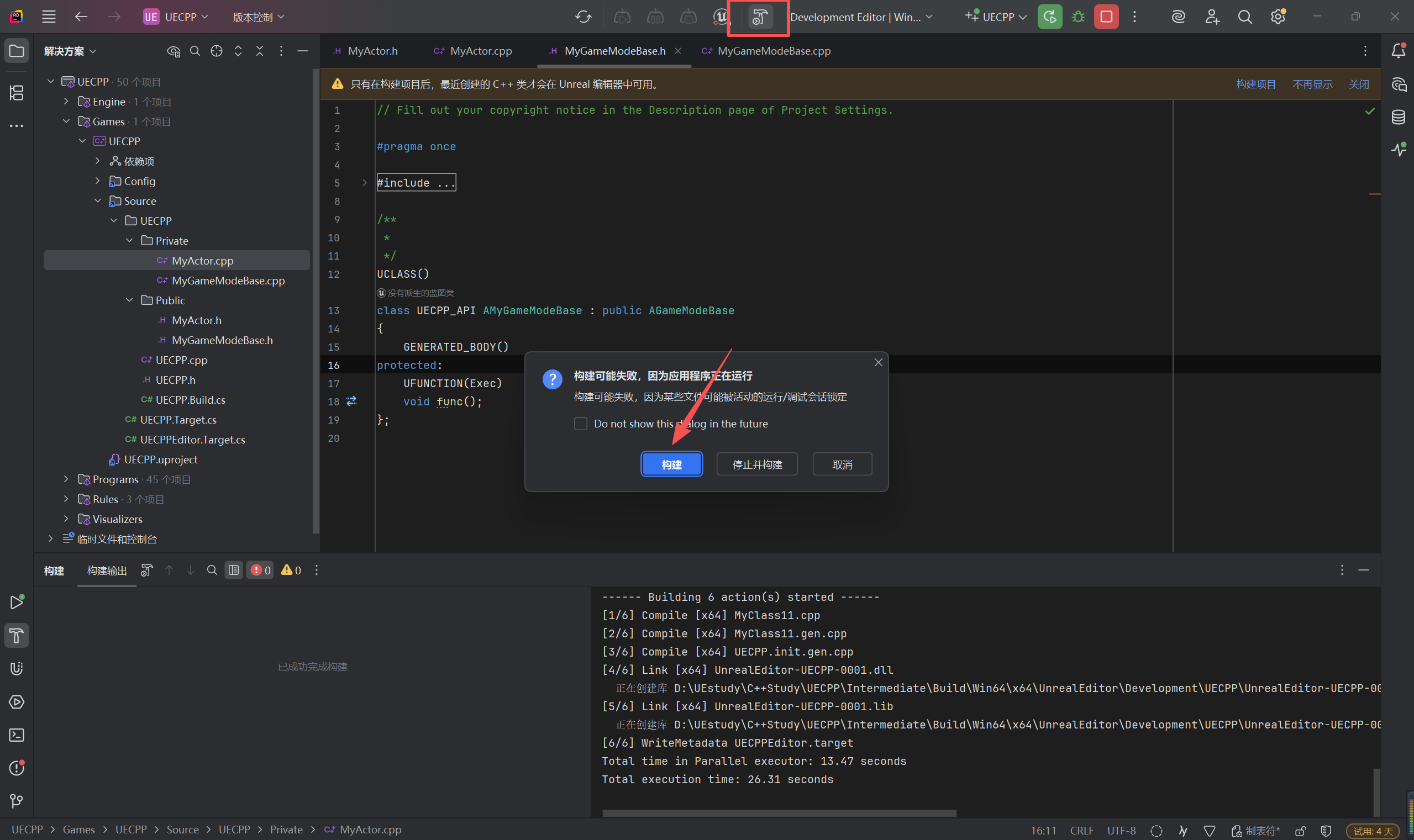Click the green Run/rerun icon
The width and height of the screenshot is (1414, 840).
[1049, 17]
